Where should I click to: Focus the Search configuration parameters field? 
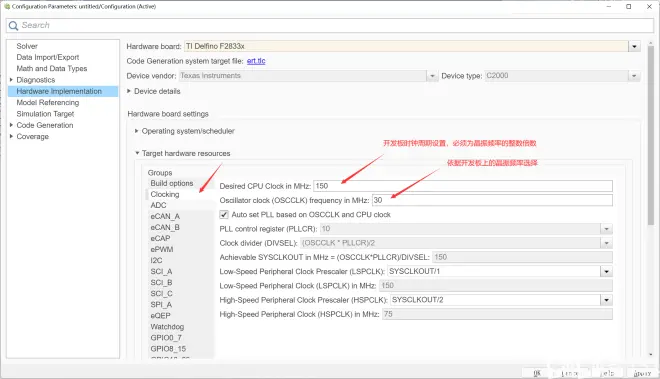(330, 25)
